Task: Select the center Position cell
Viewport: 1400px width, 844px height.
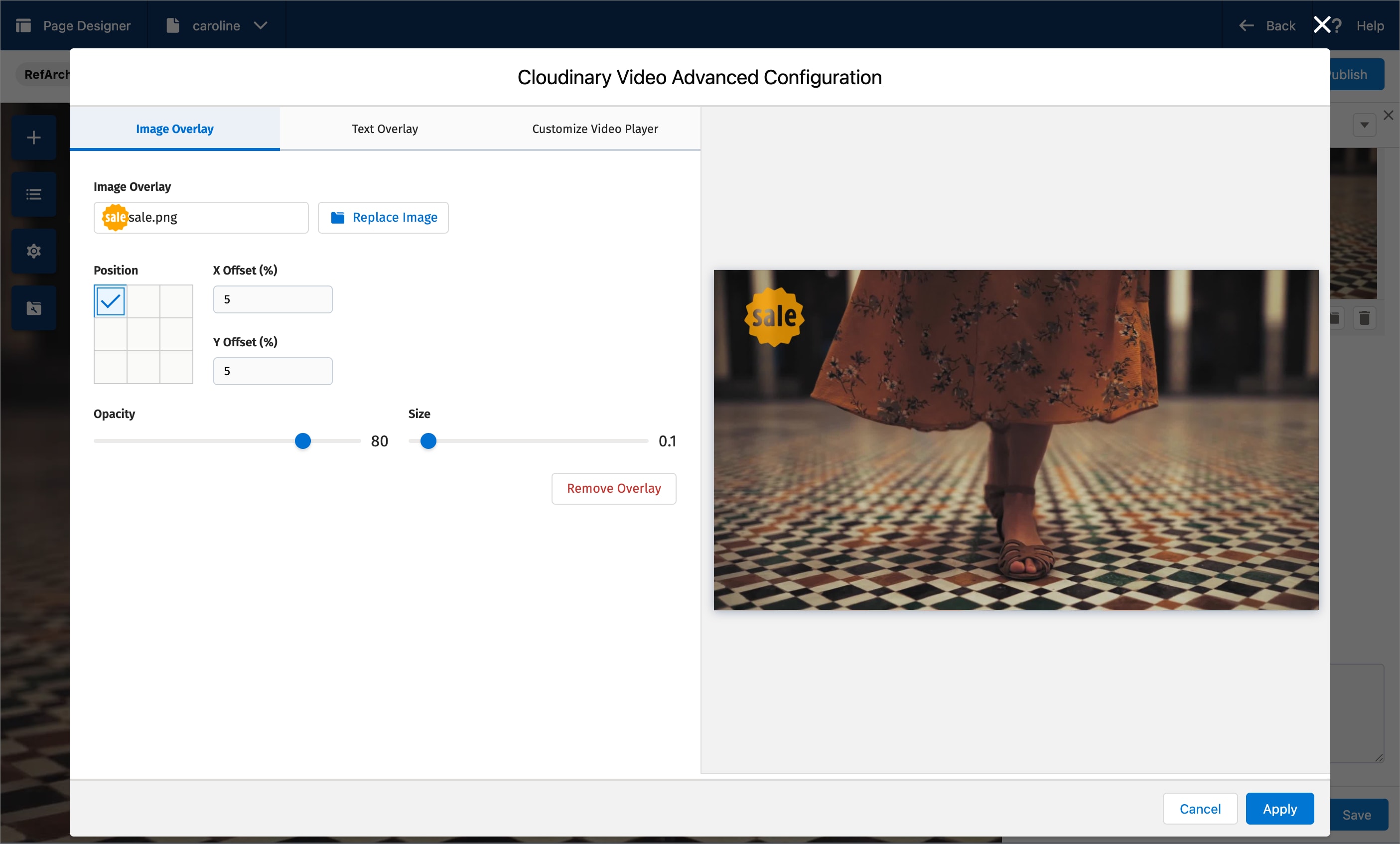Action: tap(143, 335)
